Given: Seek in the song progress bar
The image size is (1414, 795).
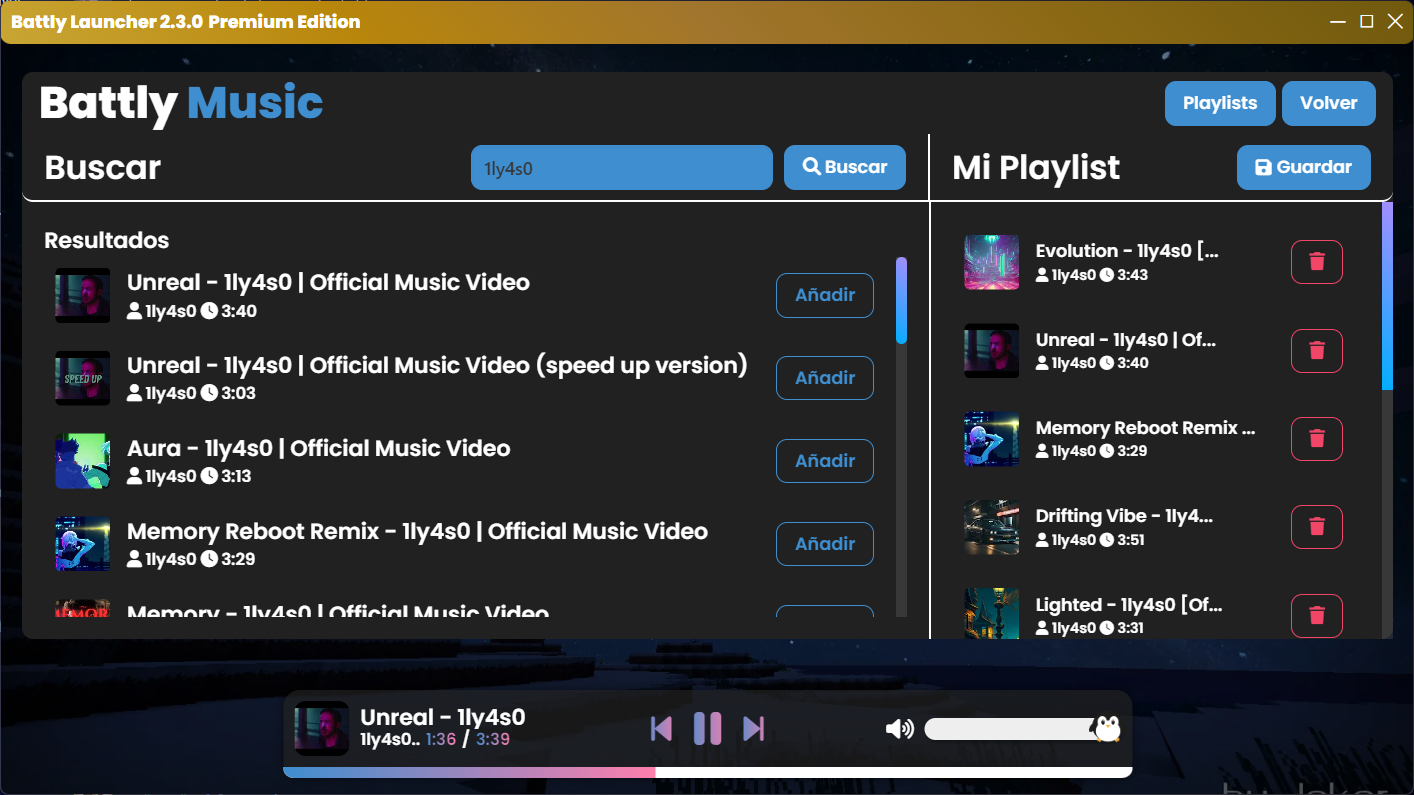Looking at the screenshot, I should (x=708, y=772).
